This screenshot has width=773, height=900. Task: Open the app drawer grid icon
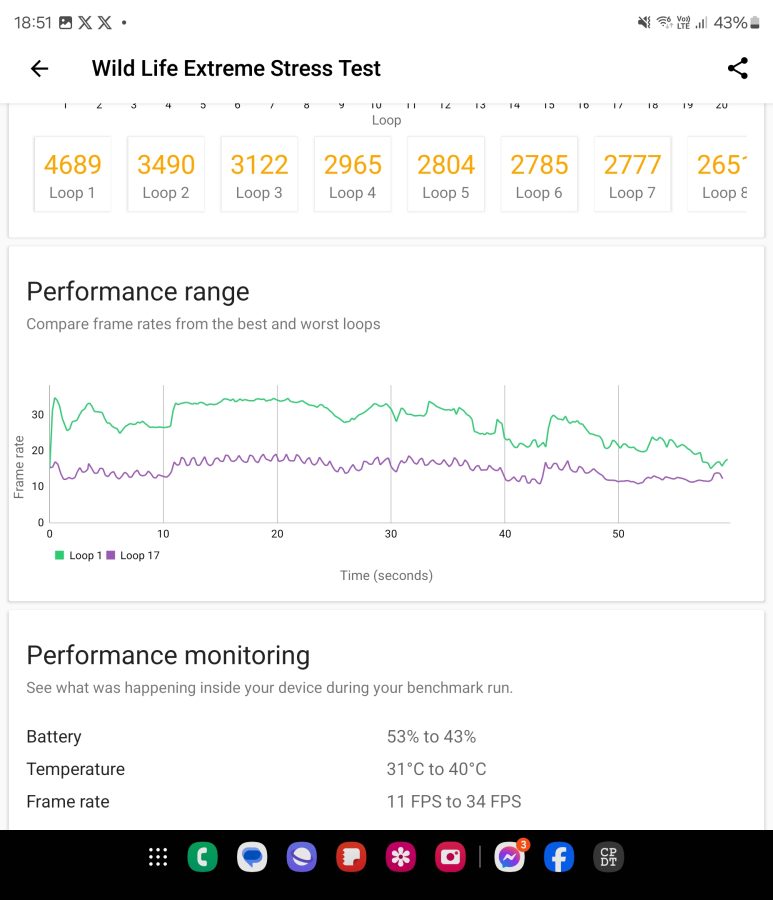pos(157,857)
